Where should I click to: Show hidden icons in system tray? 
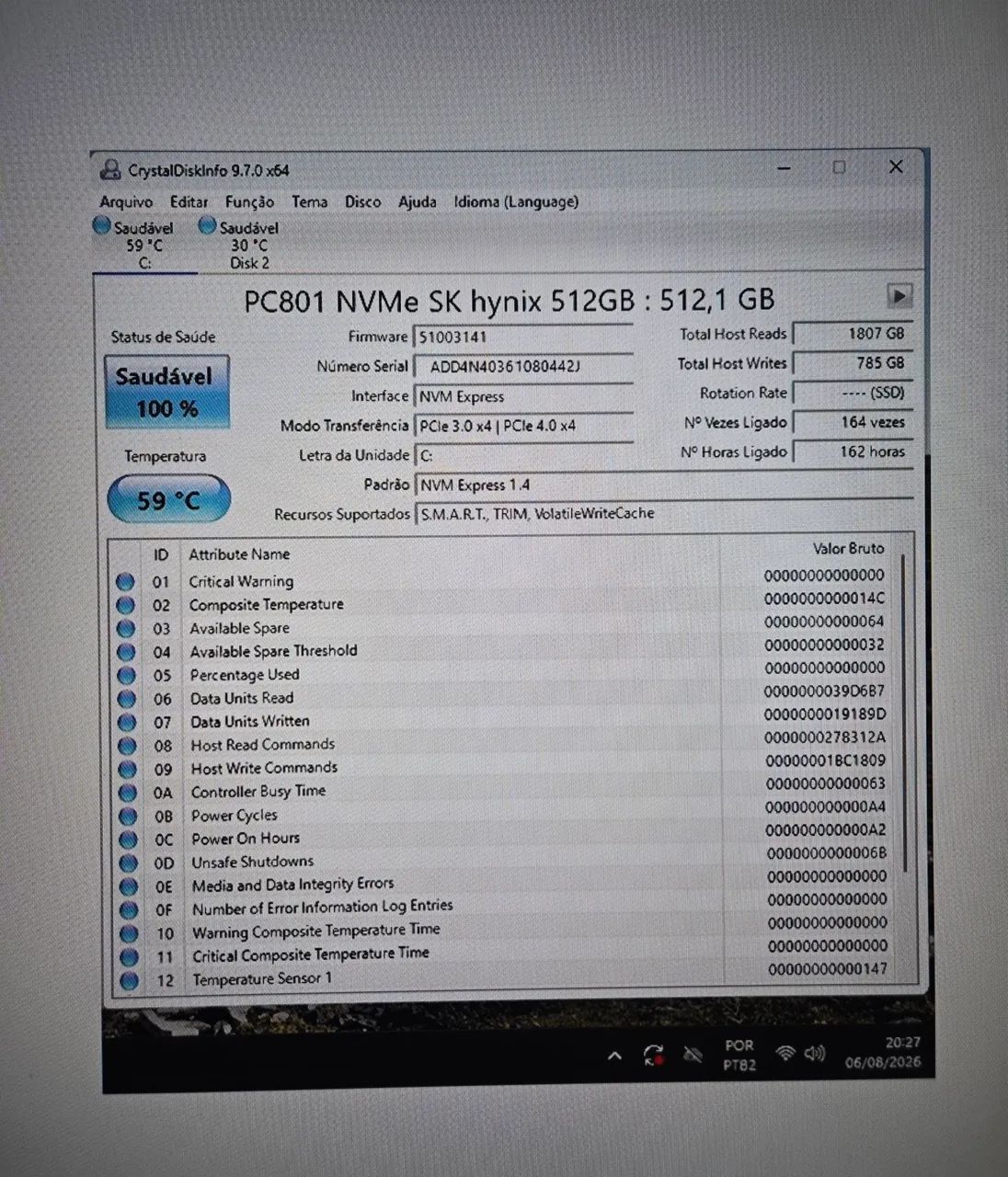(614, 1056)
